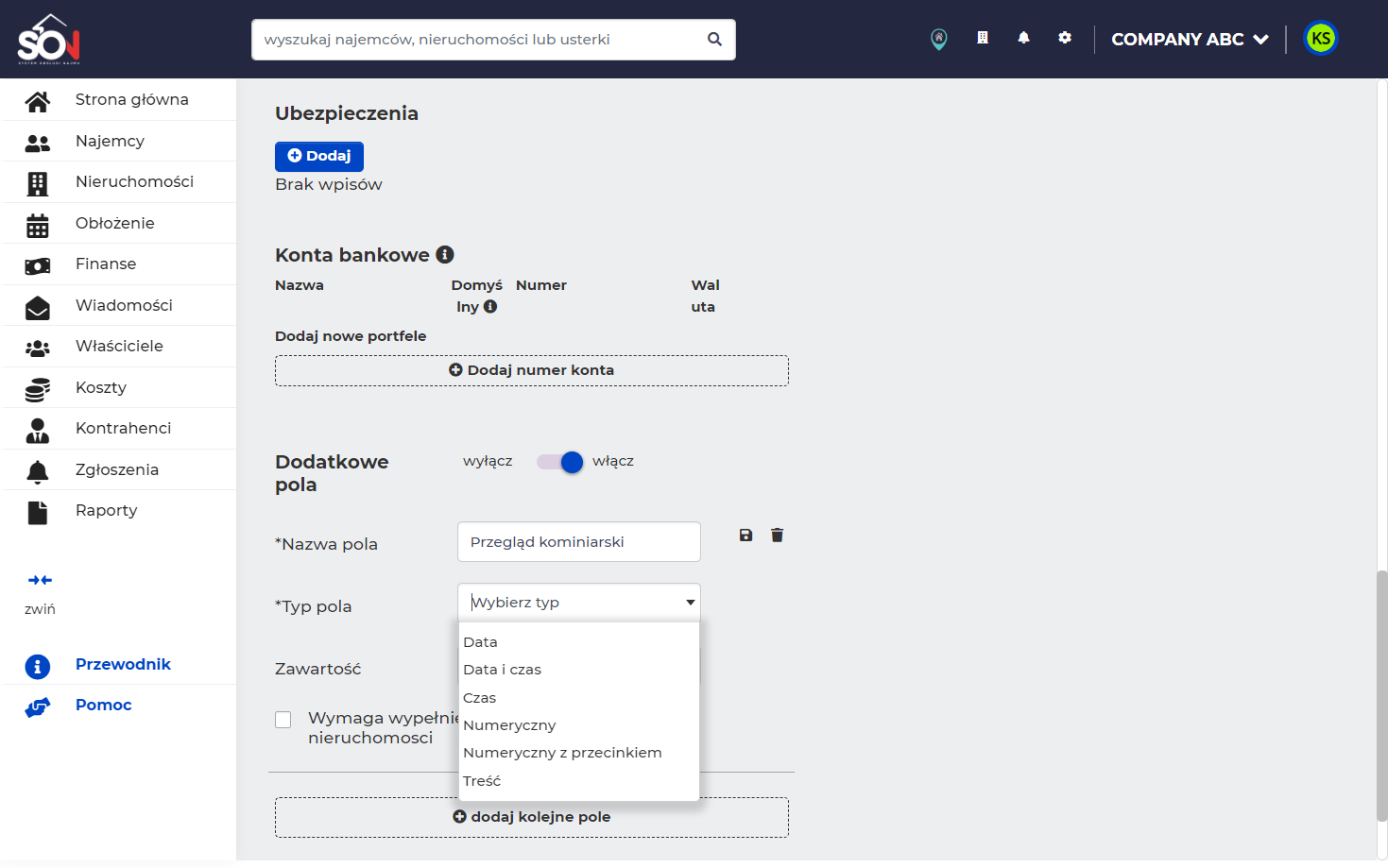Click the Przewodnik info circle icon
Screen dimensions: 1388x868
(38, 667)
